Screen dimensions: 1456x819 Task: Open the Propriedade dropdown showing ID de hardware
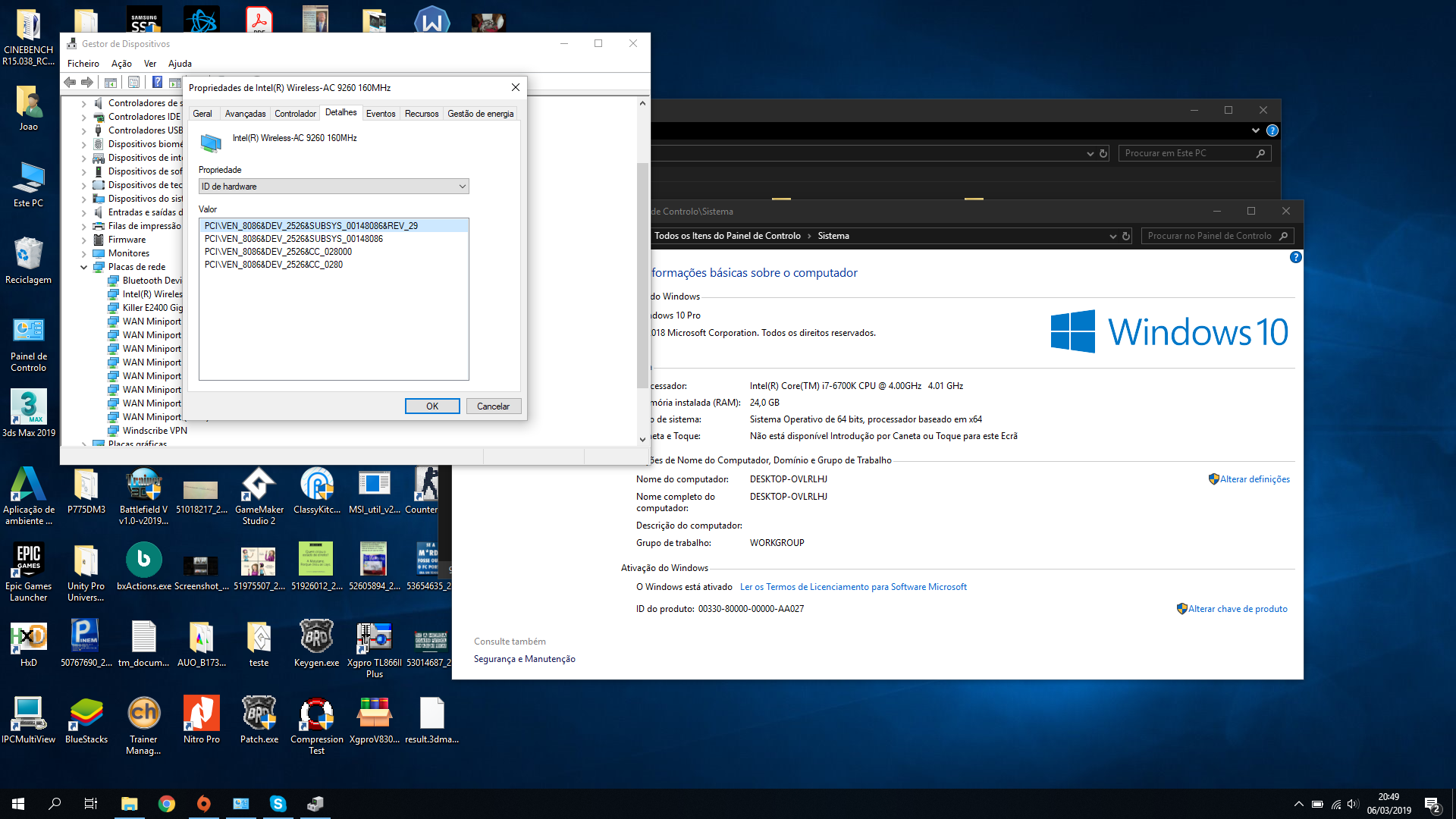click(x=334, y=187)
